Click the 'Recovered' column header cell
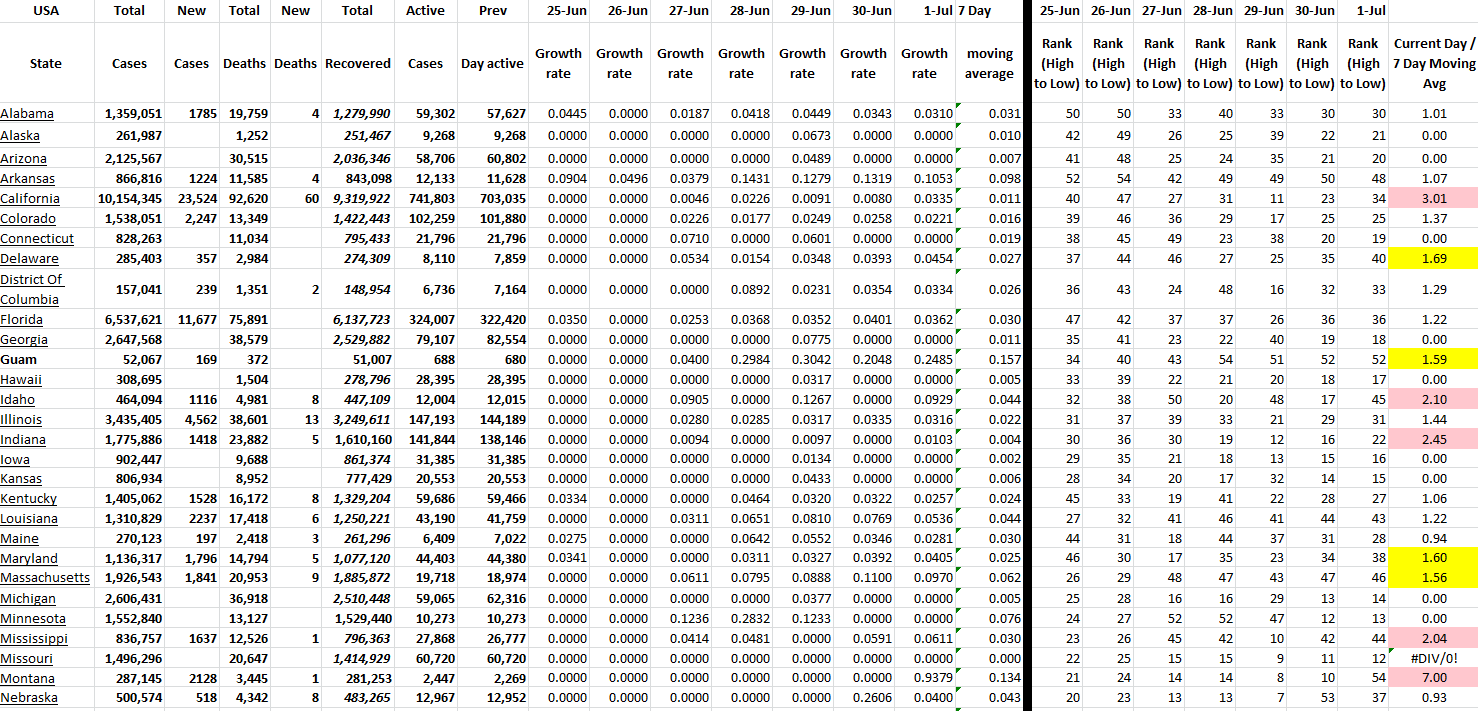 coord(357,63)
